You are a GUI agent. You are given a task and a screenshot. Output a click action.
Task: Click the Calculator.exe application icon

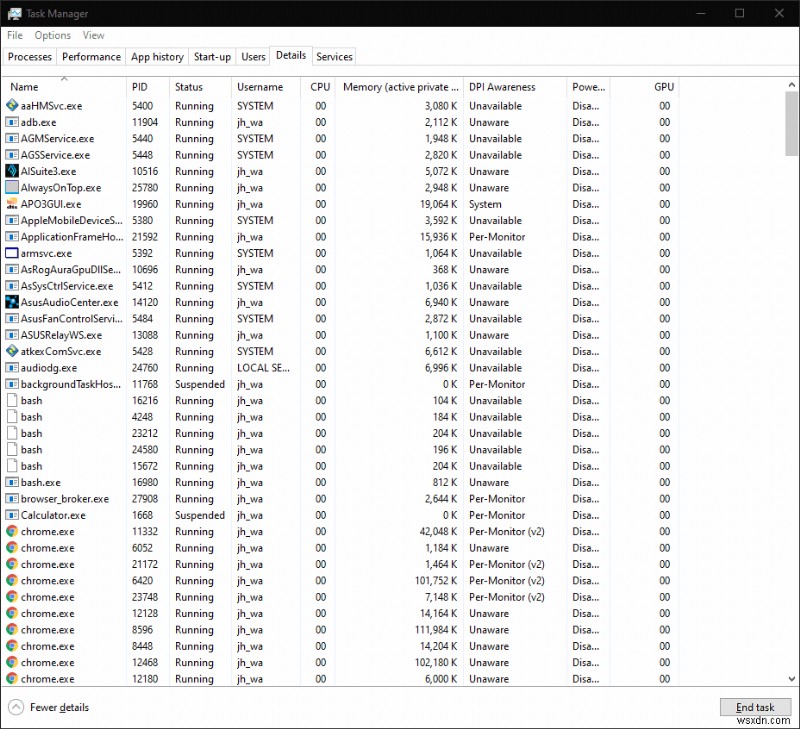(x=14, y=515)
